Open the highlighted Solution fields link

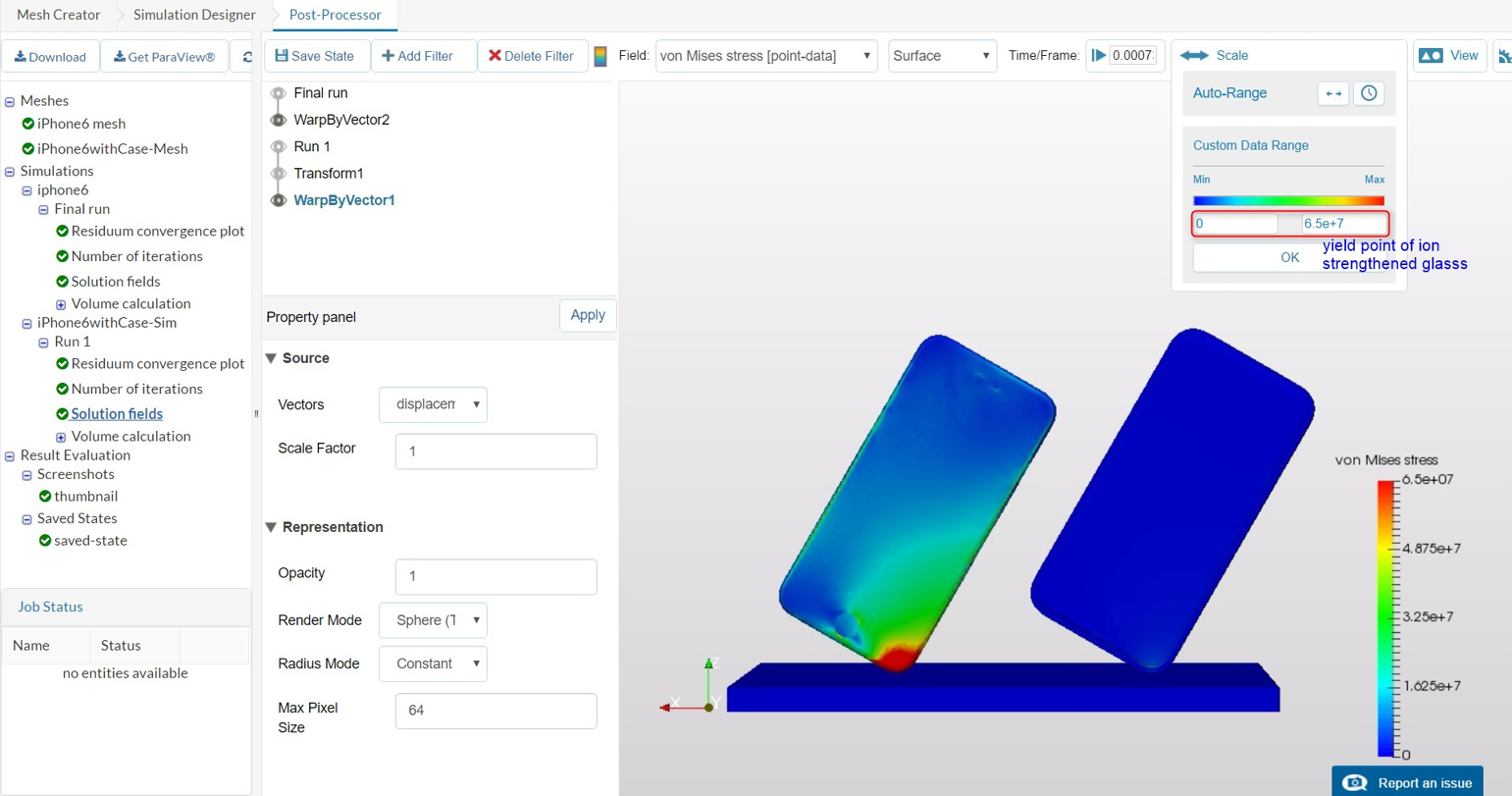pyautogui.click(x=117, y=414)
